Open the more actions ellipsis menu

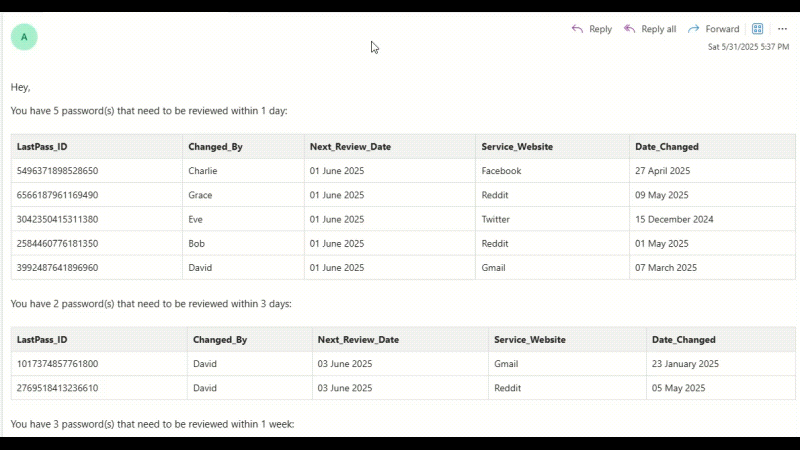coord(782,29)
